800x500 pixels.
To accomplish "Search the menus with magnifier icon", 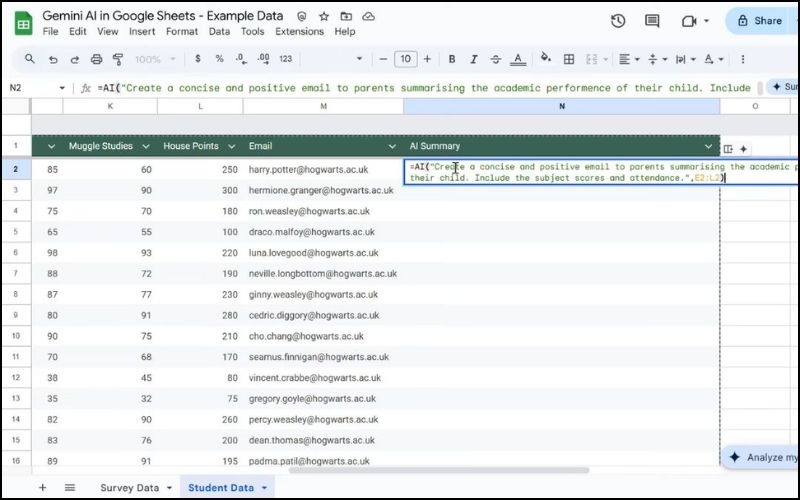I will coord(30,59).
